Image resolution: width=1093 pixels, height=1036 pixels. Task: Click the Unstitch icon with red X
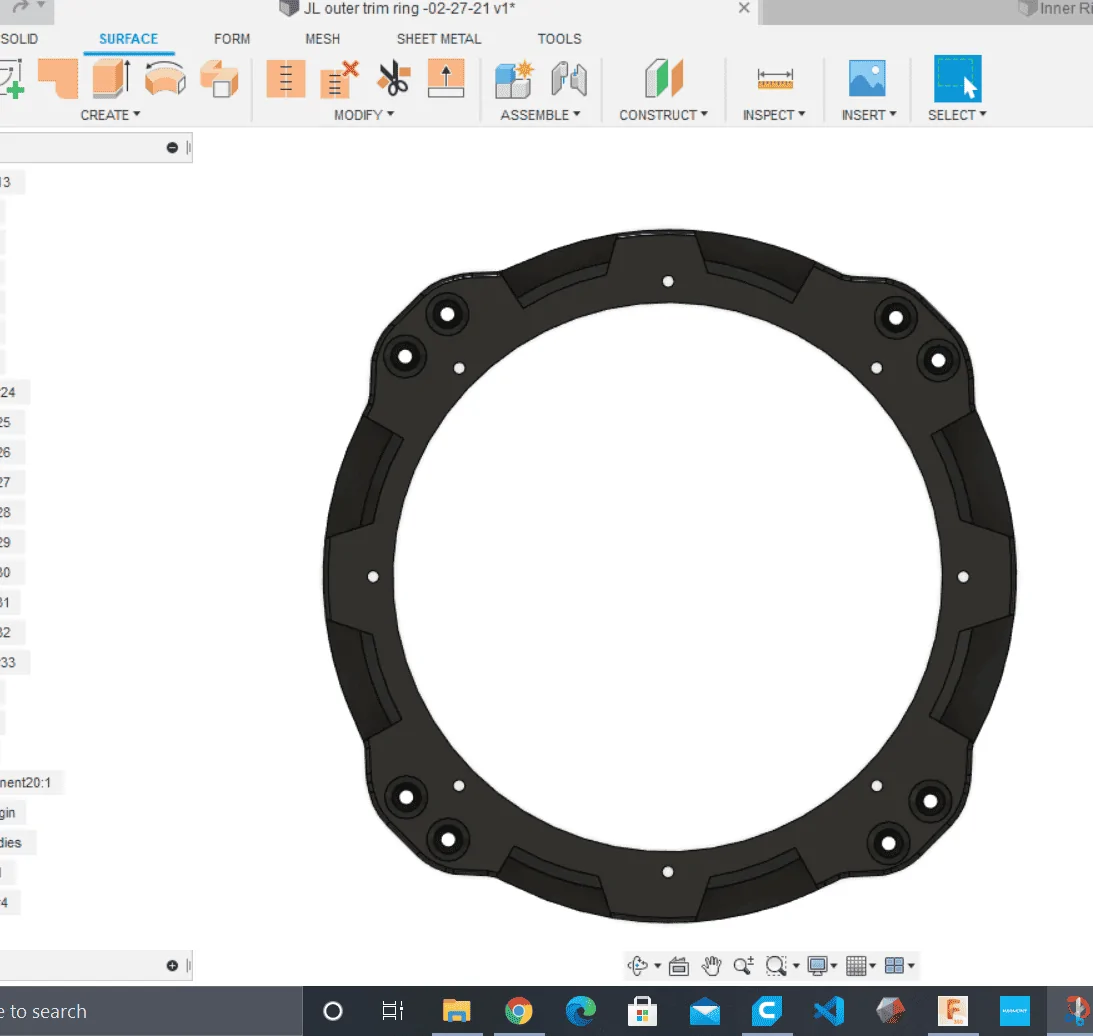tap(339, 79)
